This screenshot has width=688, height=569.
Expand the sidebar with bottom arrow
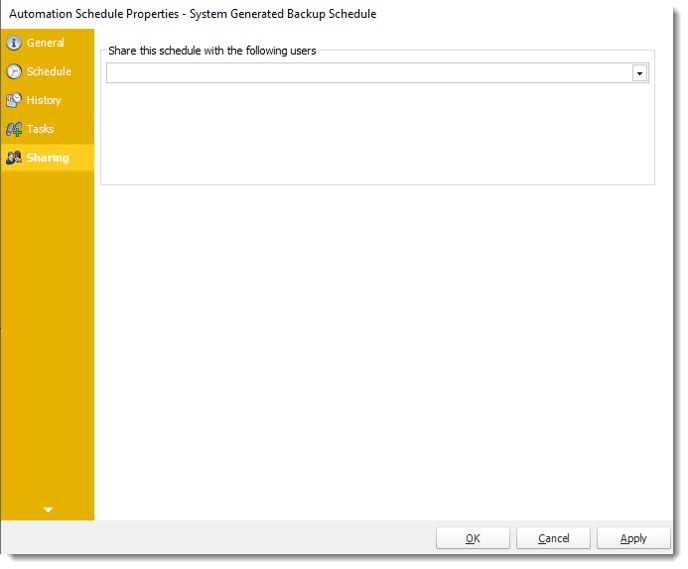pyautogui.click(x=48, y=510)
